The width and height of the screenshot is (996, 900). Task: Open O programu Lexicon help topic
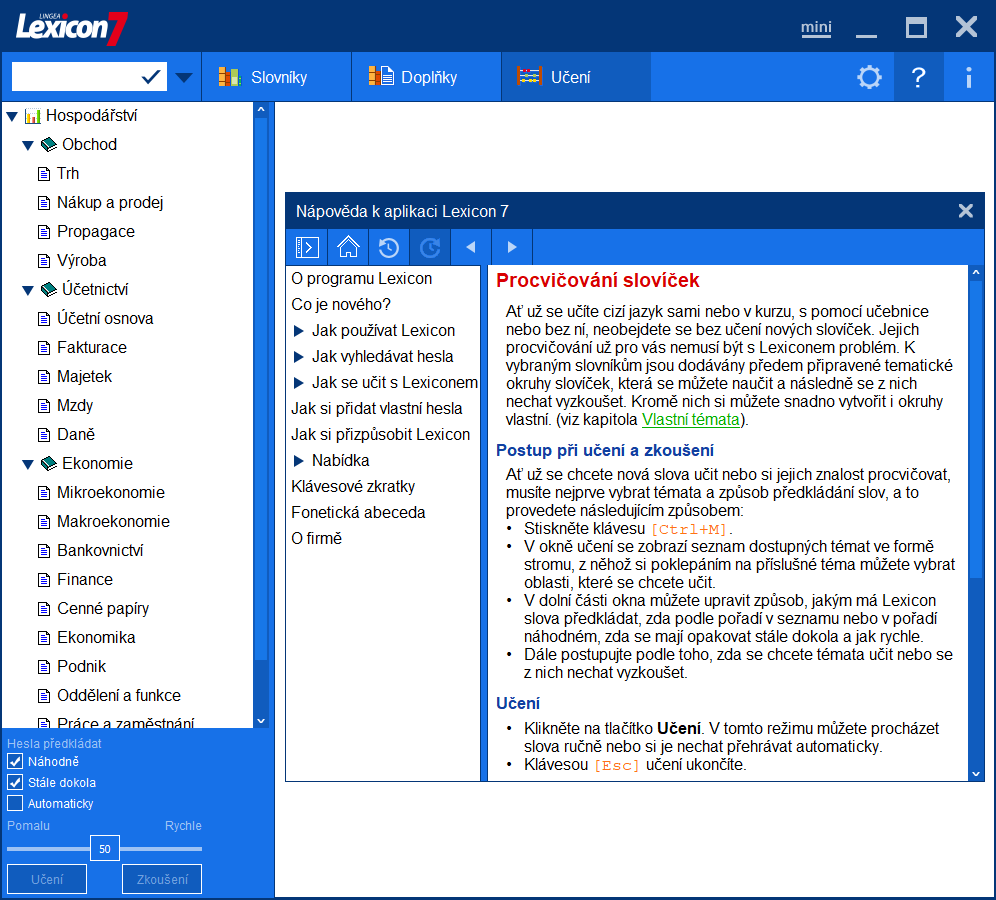coord(361,279)
